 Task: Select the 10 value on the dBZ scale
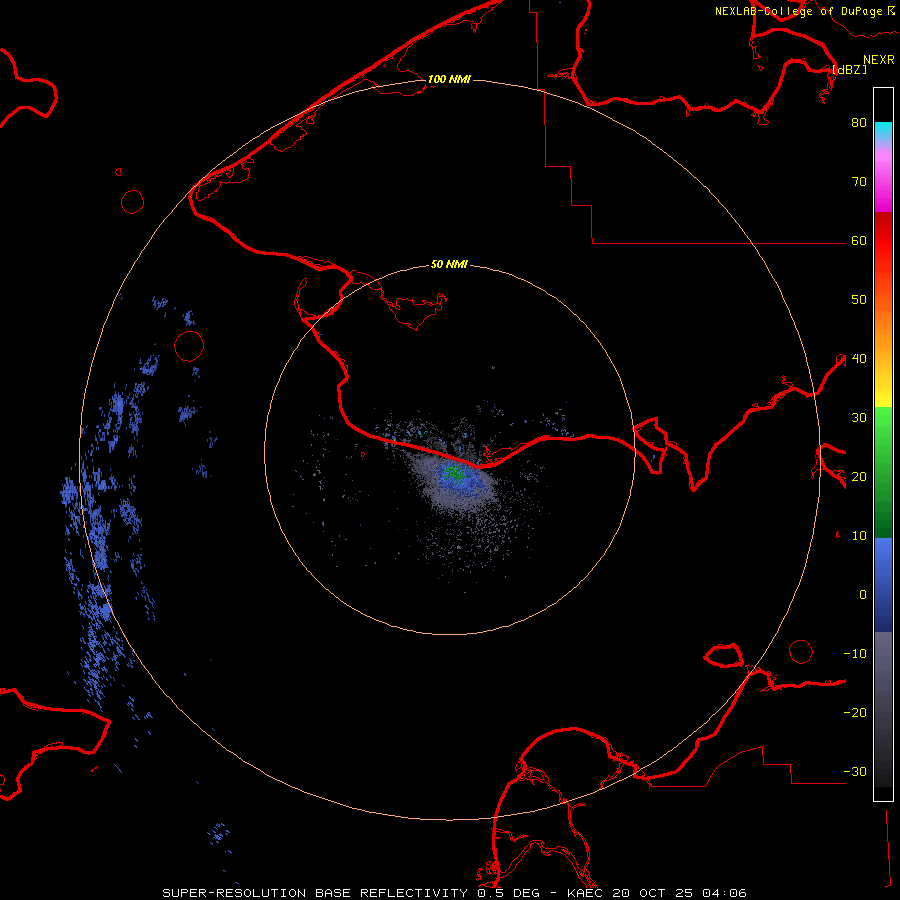[859, 536]
